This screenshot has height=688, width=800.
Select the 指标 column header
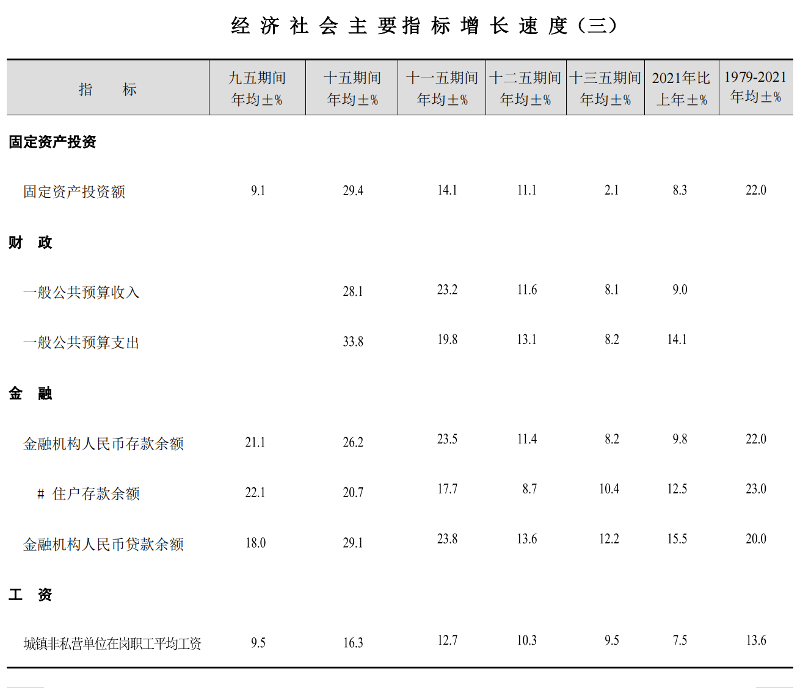point(108,89)
